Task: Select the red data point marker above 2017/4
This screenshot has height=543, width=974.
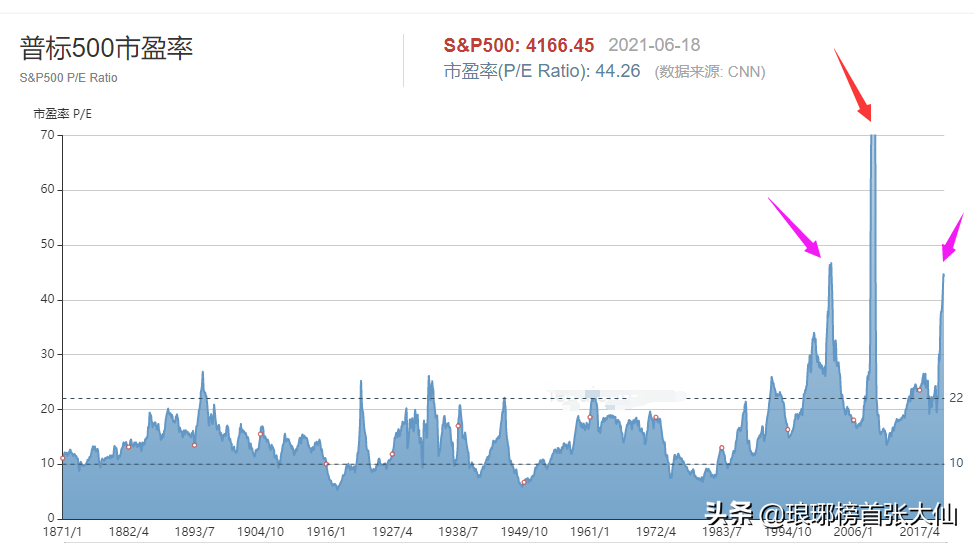Action: [x=919, y=390]
